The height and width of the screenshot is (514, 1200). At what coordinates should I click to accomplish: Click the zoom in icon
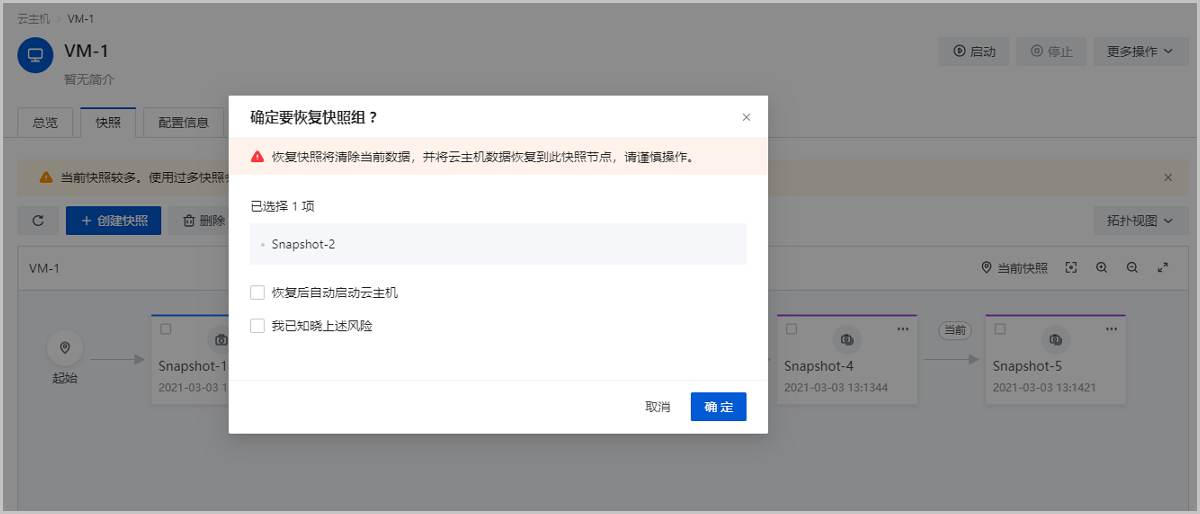(1101, 268)
